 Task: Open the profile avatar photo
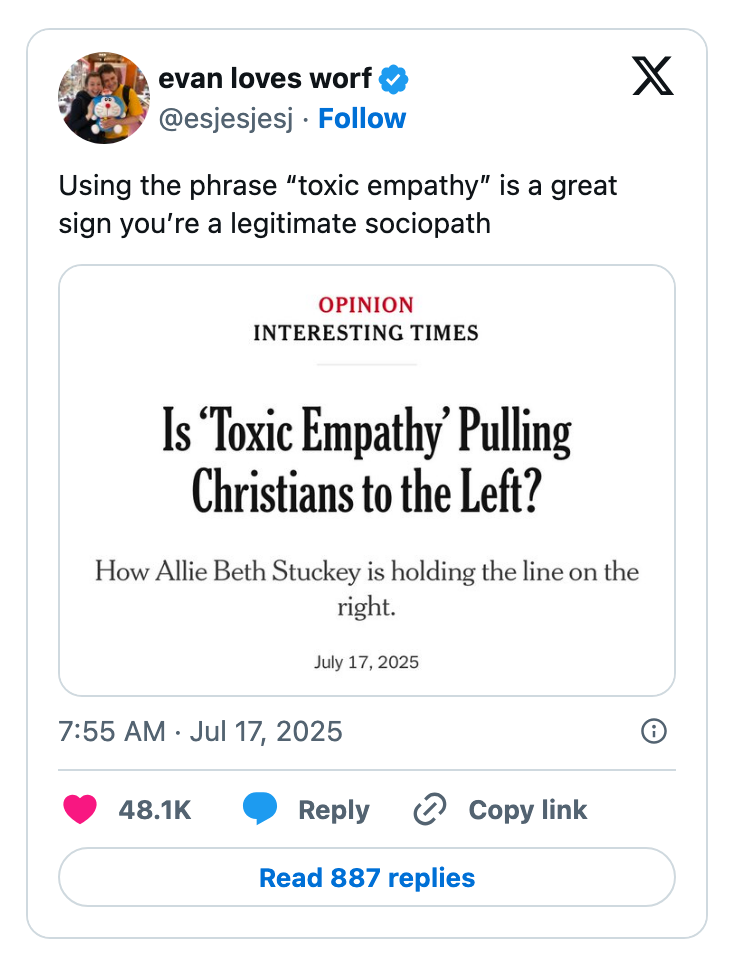pyautogui.click(x=105, y=98)
